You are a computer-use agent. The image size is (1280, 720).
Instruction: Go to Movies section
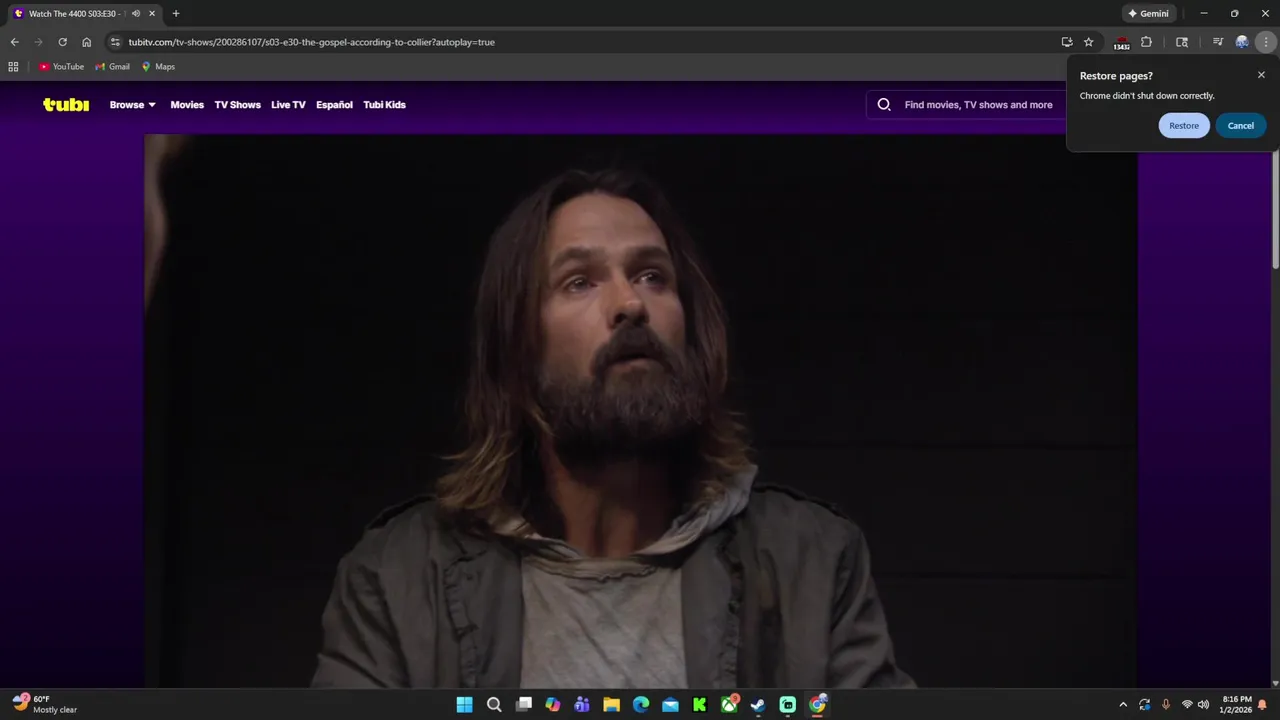(x=187, y=105)
